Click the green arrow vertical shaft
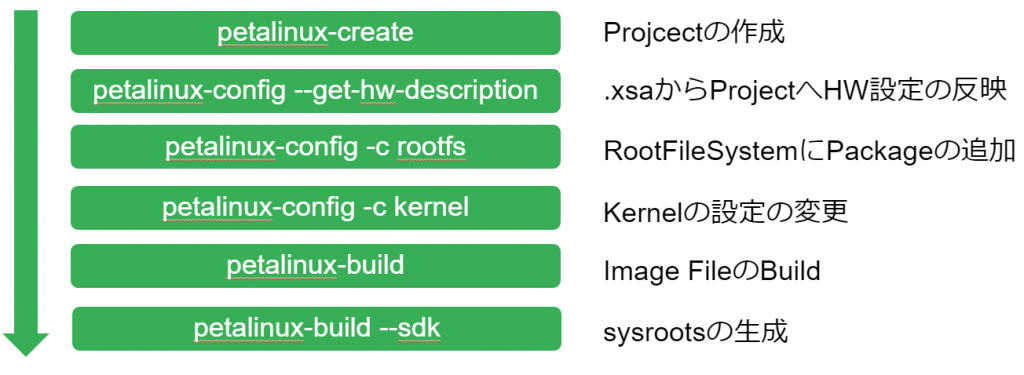This screenshot has width=1024, height=375. (26, 172)
